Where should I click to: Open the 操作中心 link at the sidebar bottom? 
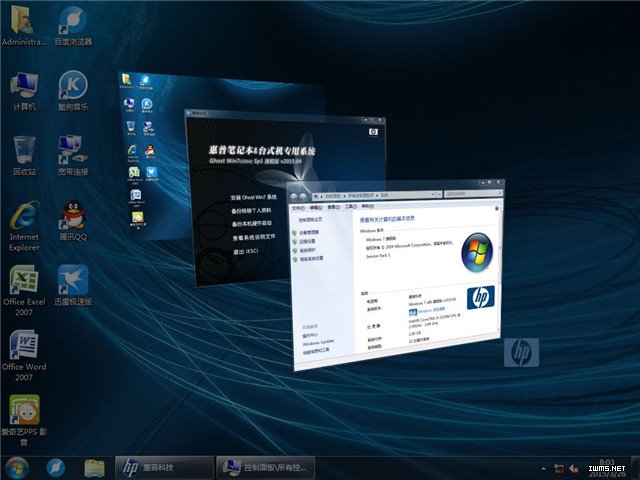[x=310, y=336]
